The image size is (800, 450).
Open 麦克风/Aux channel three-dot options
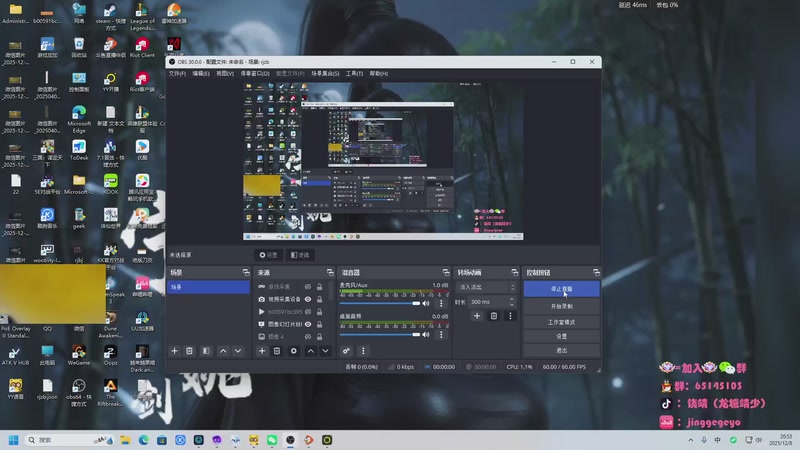pos(441,304)
